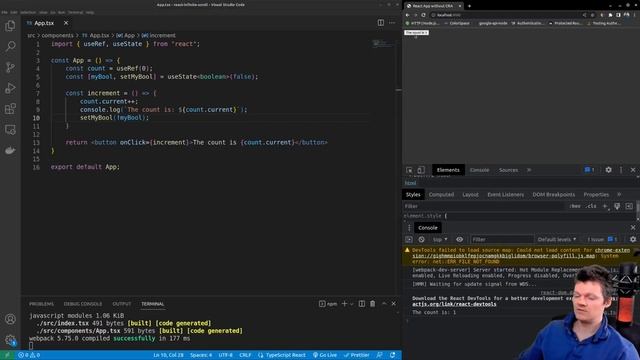Show more DevTools tabs chevron
Viewport: 640px width, 360px height.
[529, 170]
